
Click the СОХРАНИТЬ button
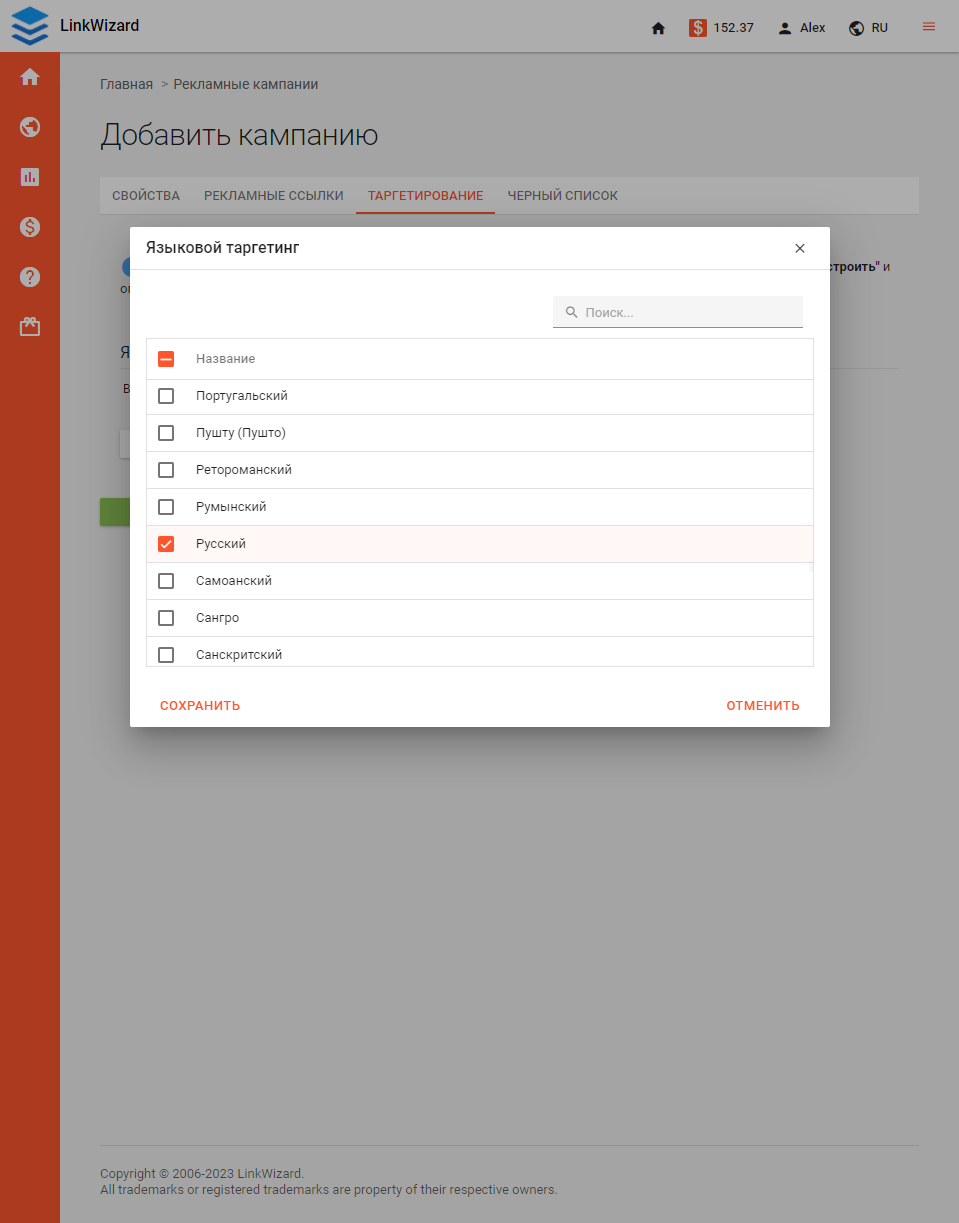point(199,705)
